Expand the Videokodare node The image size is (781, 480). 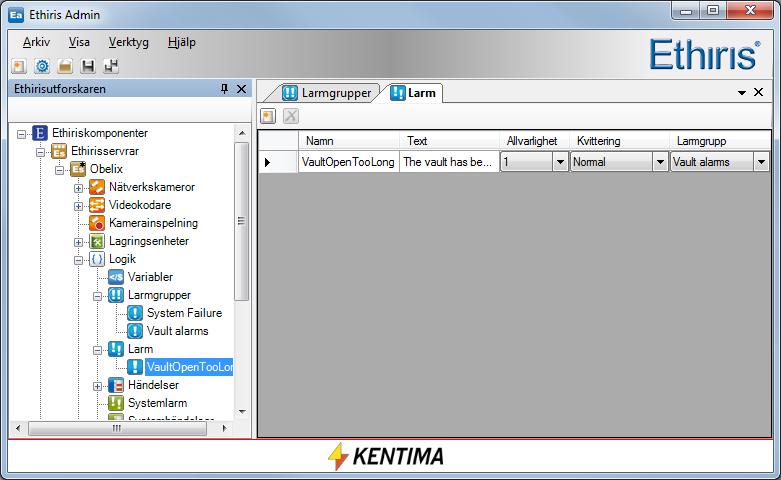[78, 206]
